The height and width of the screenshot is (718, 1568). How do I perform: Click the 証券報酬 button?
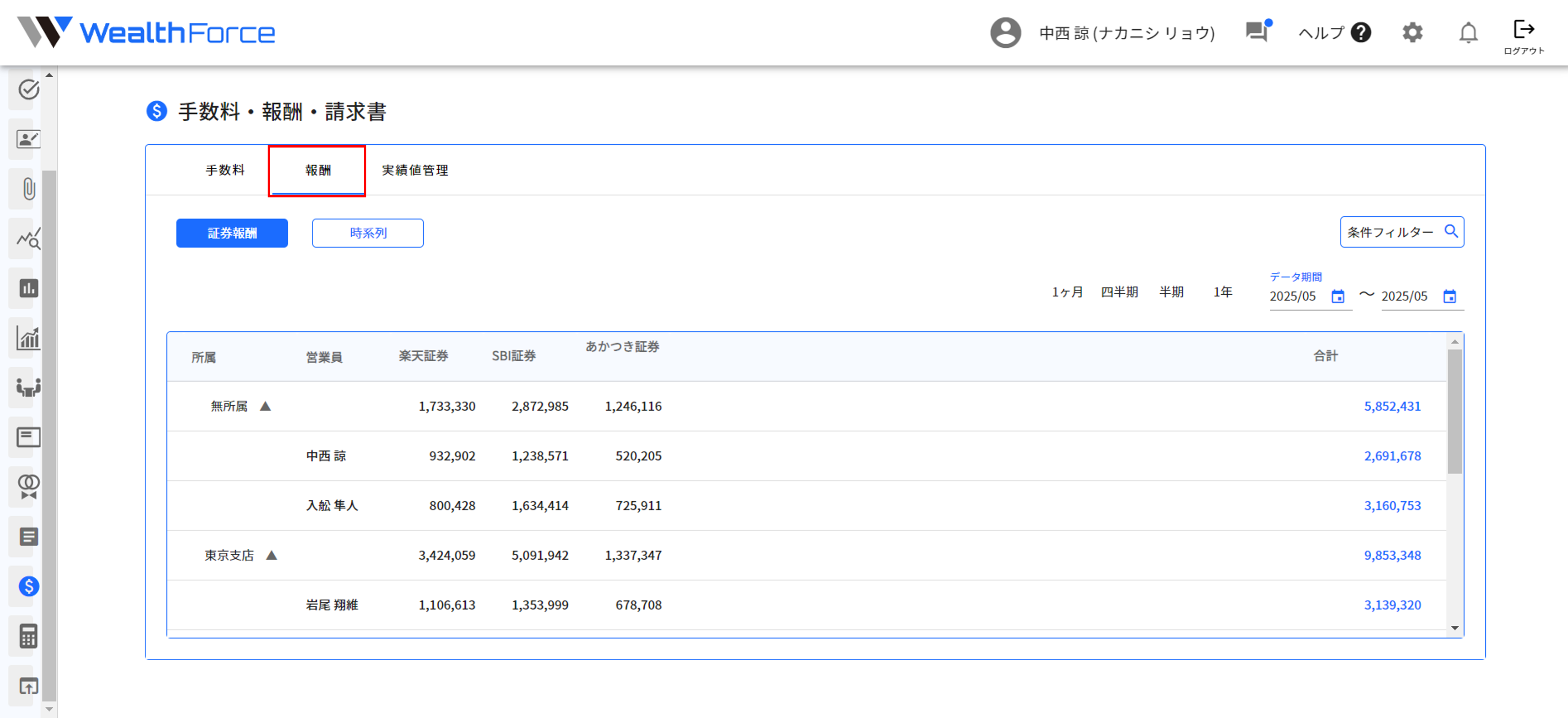232,233
